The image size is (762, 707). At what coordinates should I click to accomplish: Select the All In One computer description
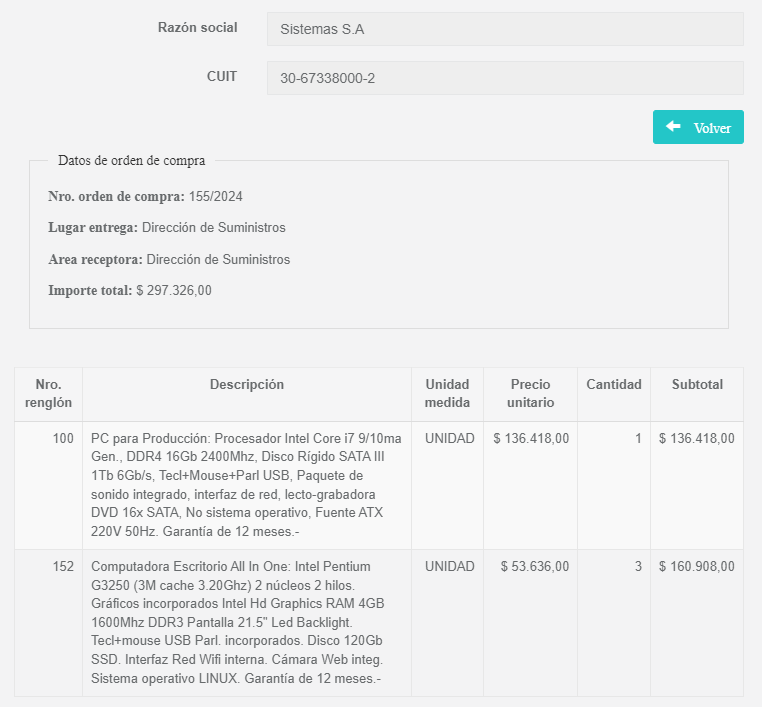246,622
